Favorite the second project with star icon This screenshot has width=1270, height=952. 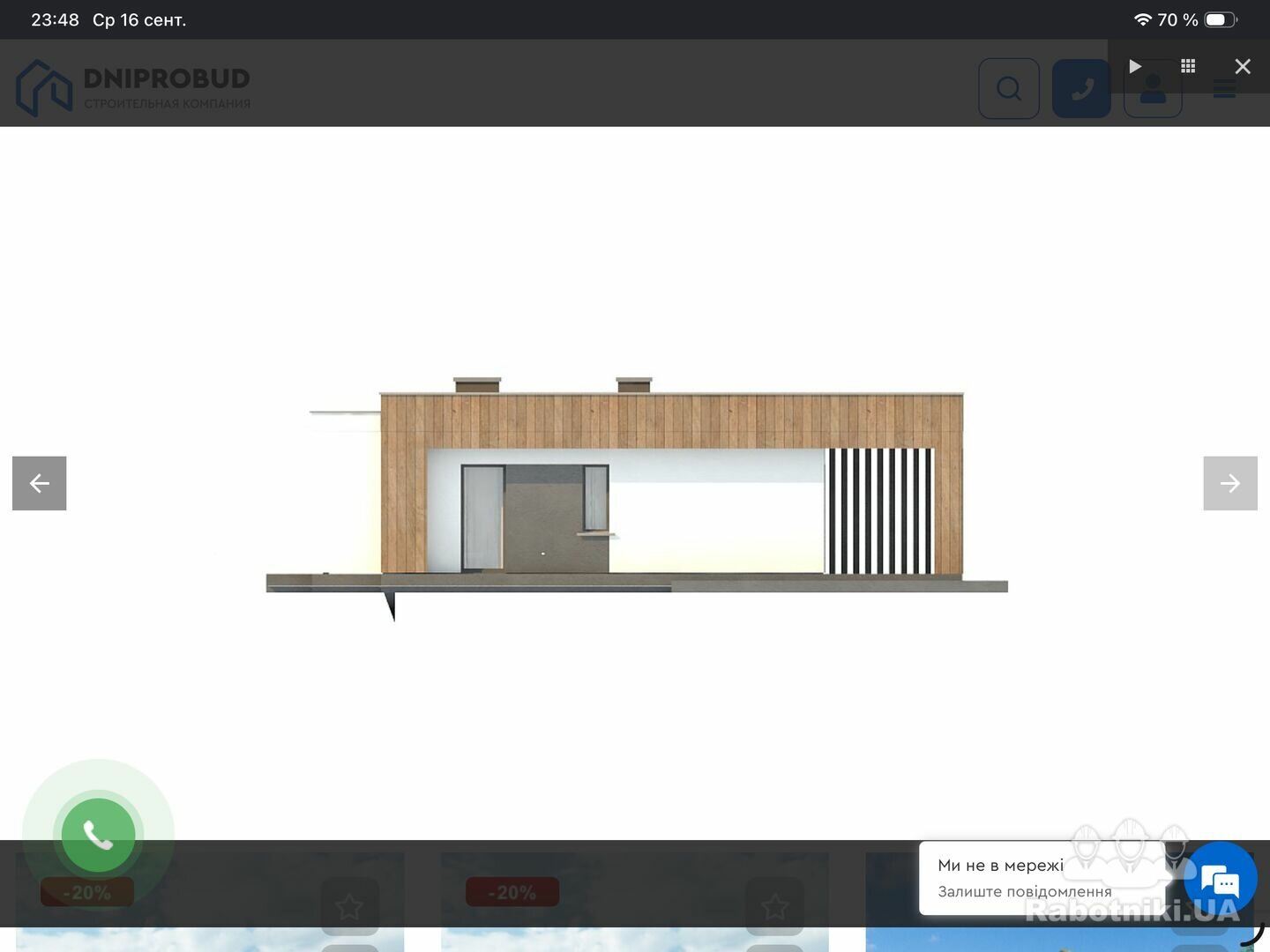point(775,905)
